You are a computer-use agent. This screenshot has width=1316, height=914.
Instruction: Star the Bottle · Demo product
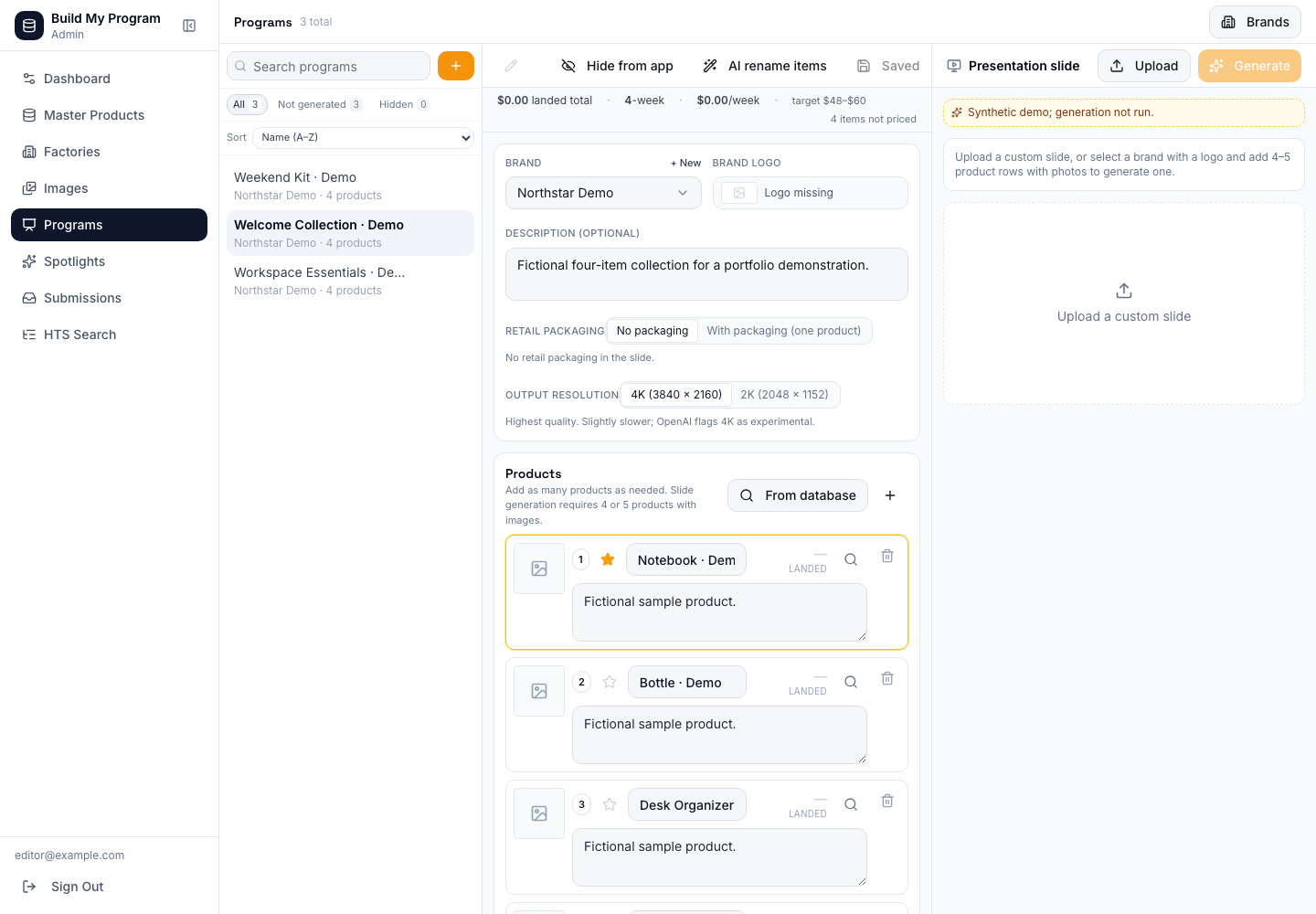[x=610, y=682]
